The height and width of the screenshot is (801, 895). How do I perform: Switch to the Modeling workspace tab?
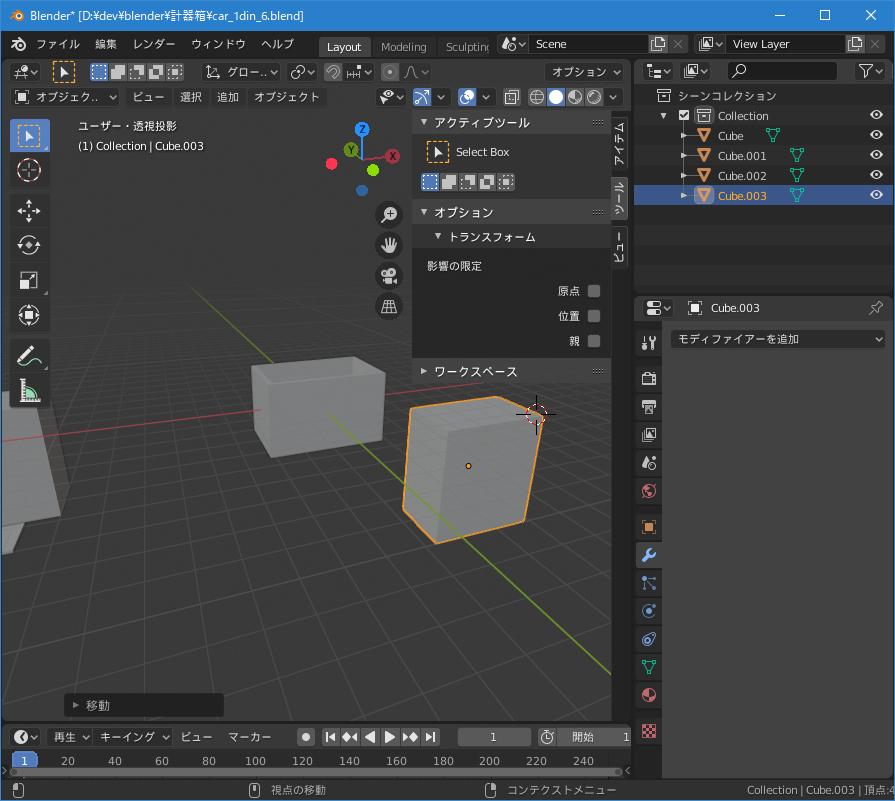point(403,47)
